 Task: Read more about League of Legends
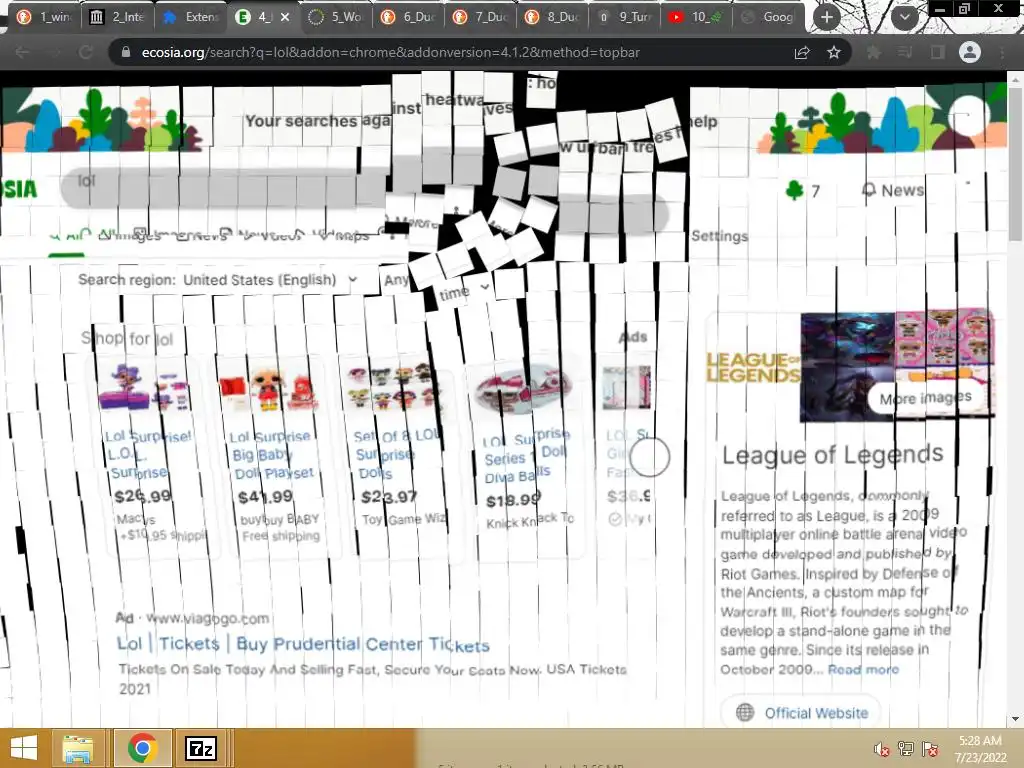pyautogui.click(x=863, y=669)
